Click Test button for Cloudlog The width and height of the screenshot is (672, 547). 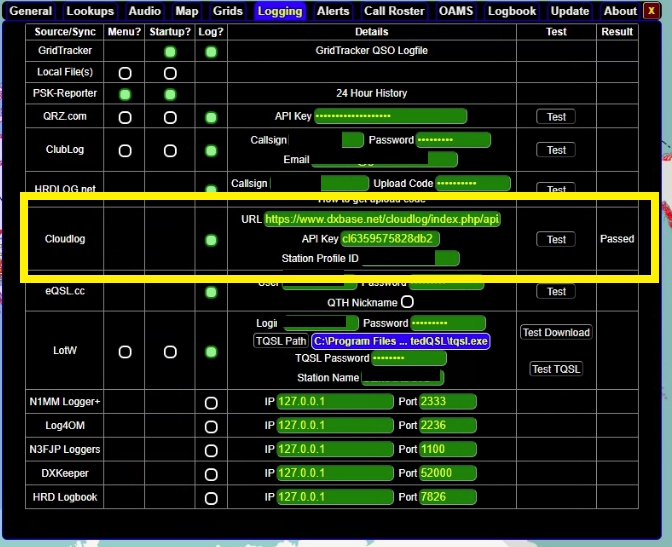click(557, 240)
